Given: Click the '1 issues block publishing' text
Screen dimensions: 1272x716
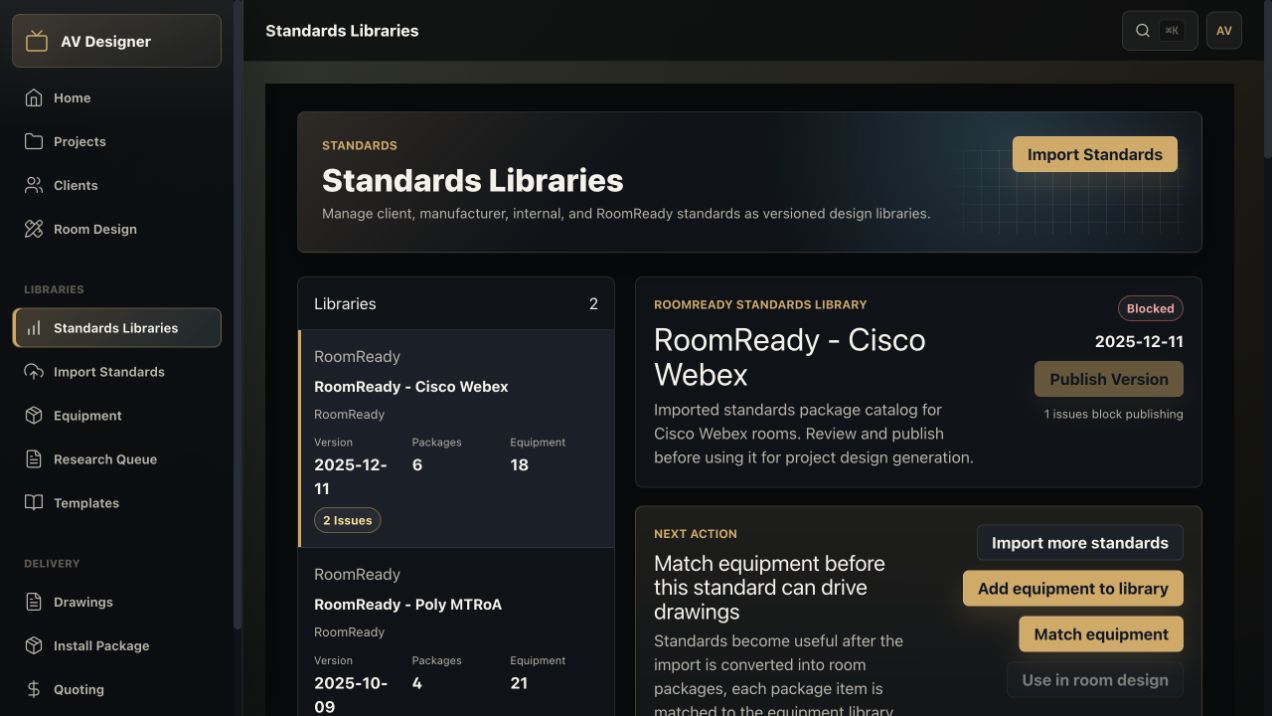Looking at the screenshot, I should [x=1113, y=414].
